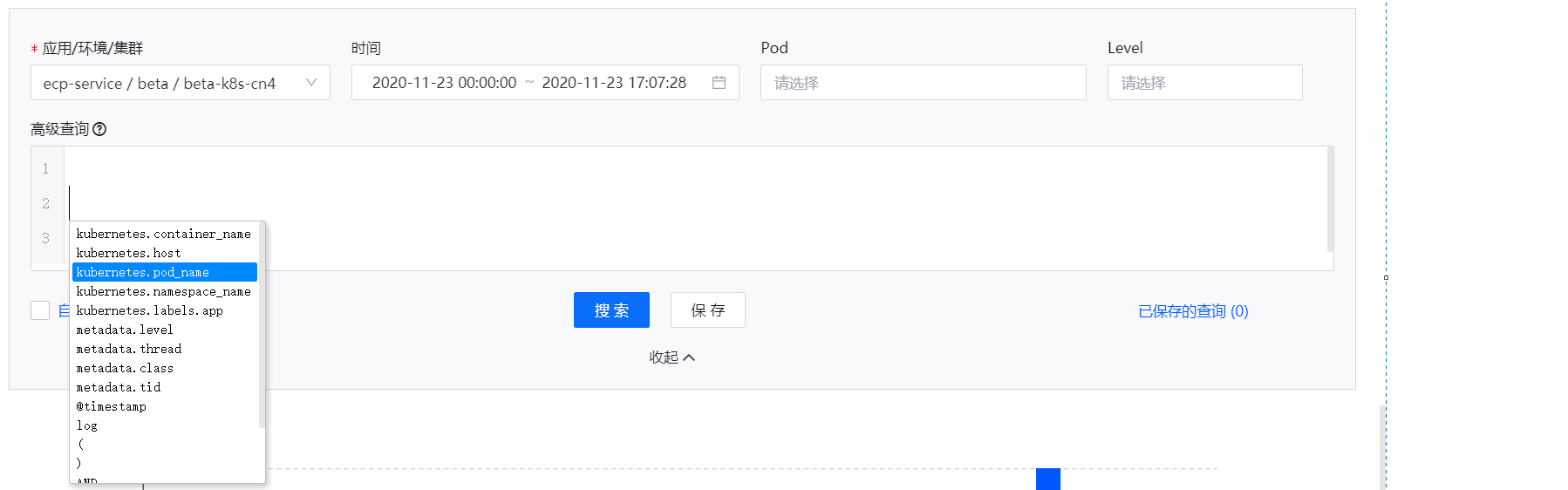Image resolution: width=1568 pixels, height=490 pixels.
Task: Open the saved queries link 已保存的查询
Action: [1192, 311]
